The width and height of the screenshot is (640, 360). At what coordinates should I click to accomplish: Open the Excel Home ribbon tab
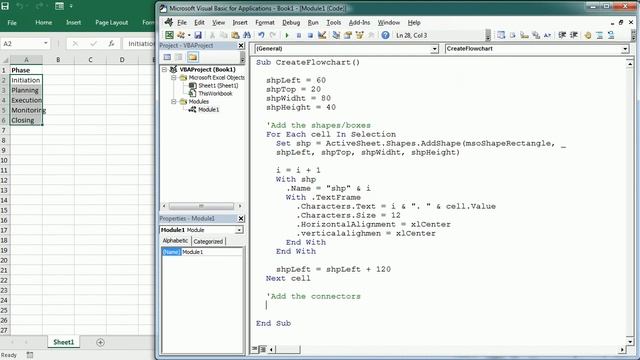[x=43, y=23]
